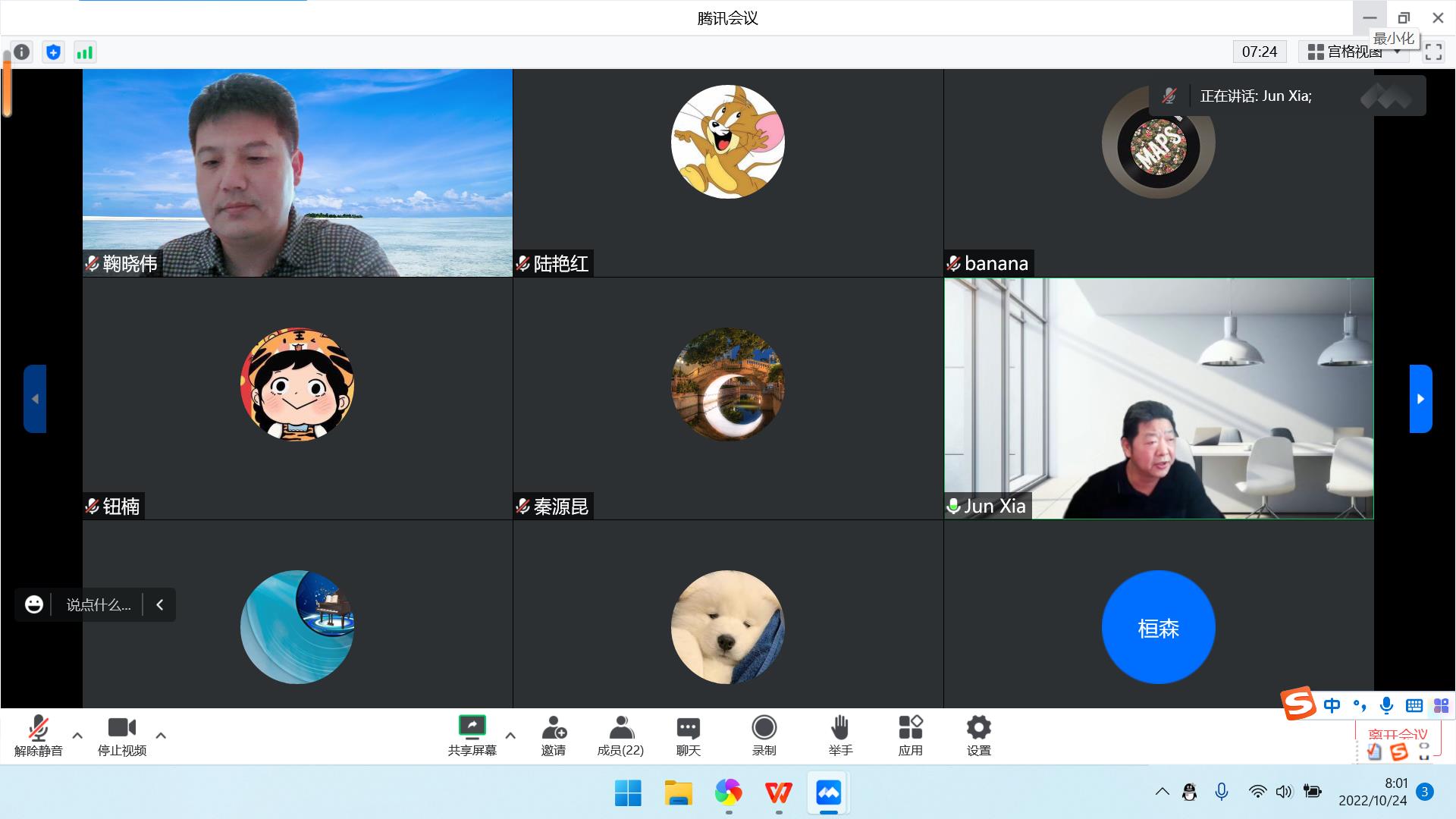Open grid view (宫格视图) dropdown
The image size is (1456, 819).
1354,52
